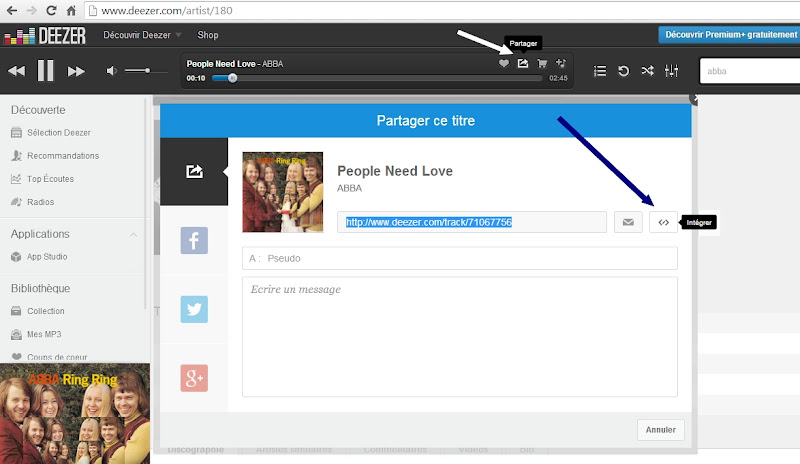Click the ABBA Ring Ring cover in sidebar

pyautogui.click(x=75, y=413)
